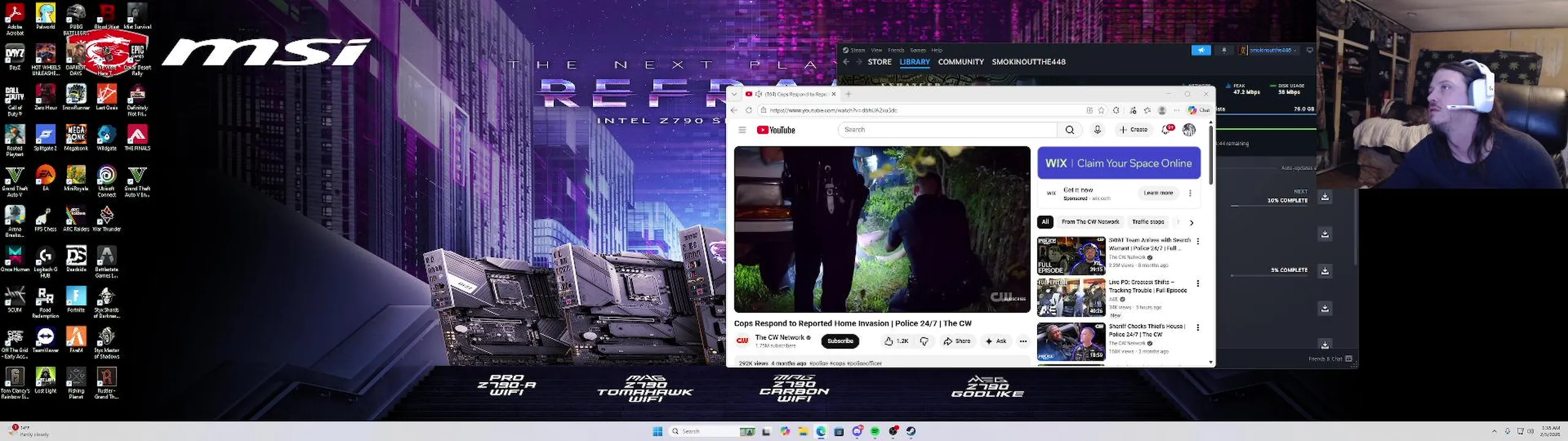The height and width of the screenshot is (441, 1568).
Task: Click Learn more on Wix ad
Action: tap(1158, 193)
